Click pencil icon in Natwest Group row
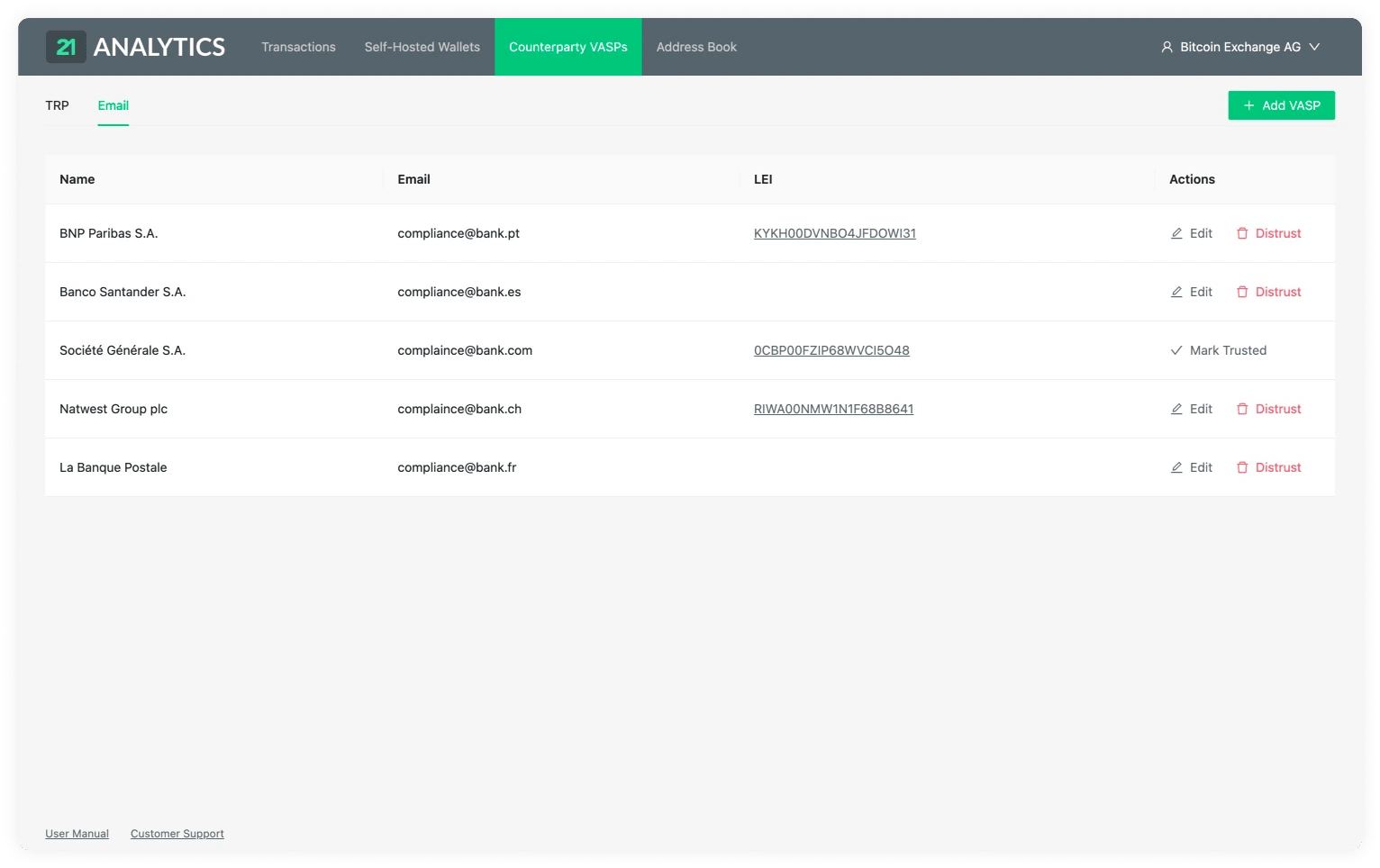 (x=1176, y=409)
